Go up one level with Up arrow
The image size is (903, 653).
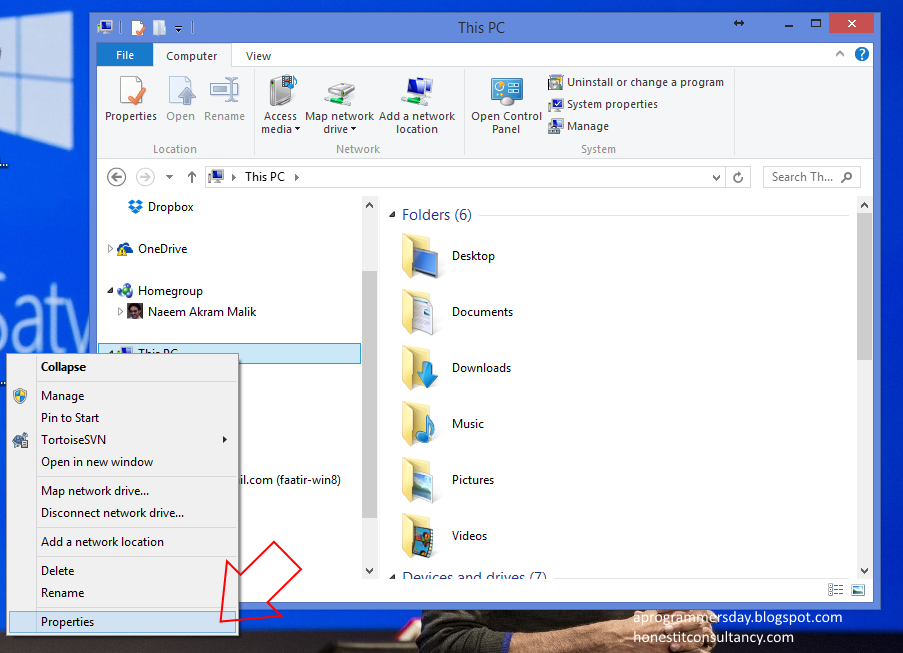point(192,177)
